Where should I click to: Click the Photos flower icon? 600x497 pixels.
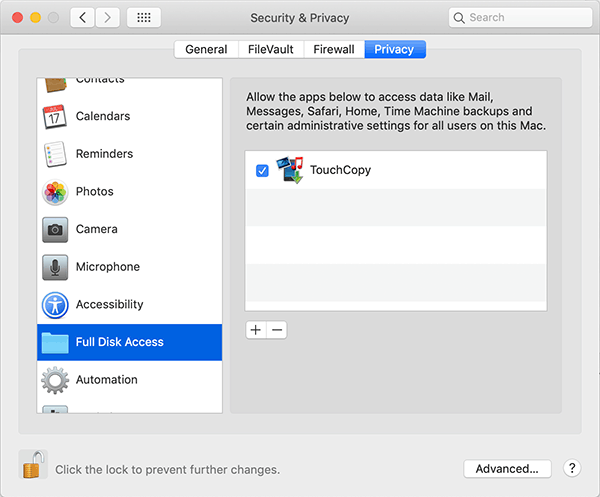[55, 192]
